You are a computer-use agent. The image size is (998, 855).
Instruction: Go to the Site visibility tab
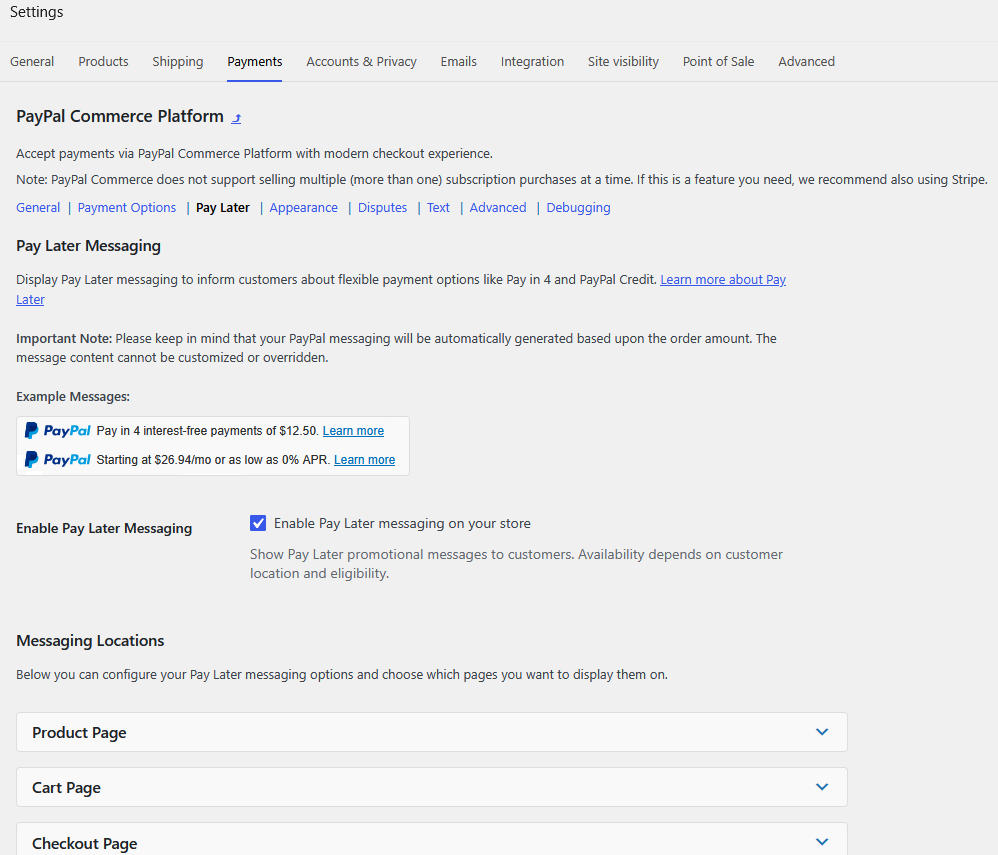[x=623, y=62]
